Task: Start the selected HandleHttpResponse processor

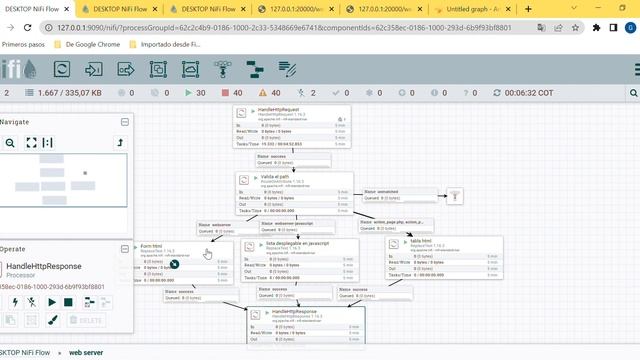Action: coord(52,302)
